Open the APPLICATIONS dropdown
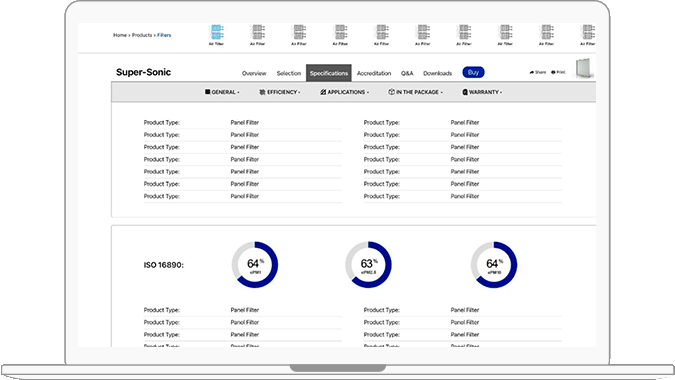 344,92
